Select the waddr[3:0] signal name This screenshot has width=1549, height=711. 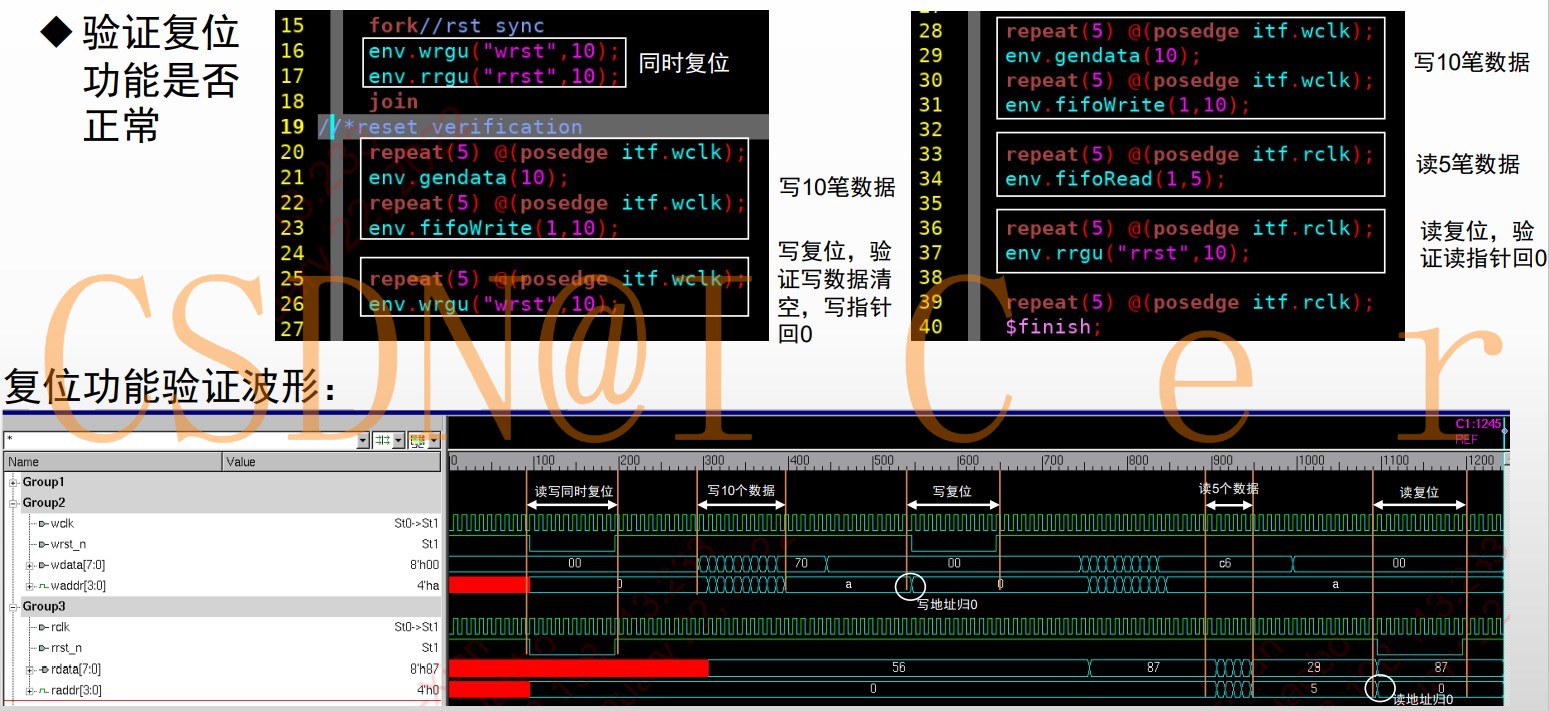(77, 586)
